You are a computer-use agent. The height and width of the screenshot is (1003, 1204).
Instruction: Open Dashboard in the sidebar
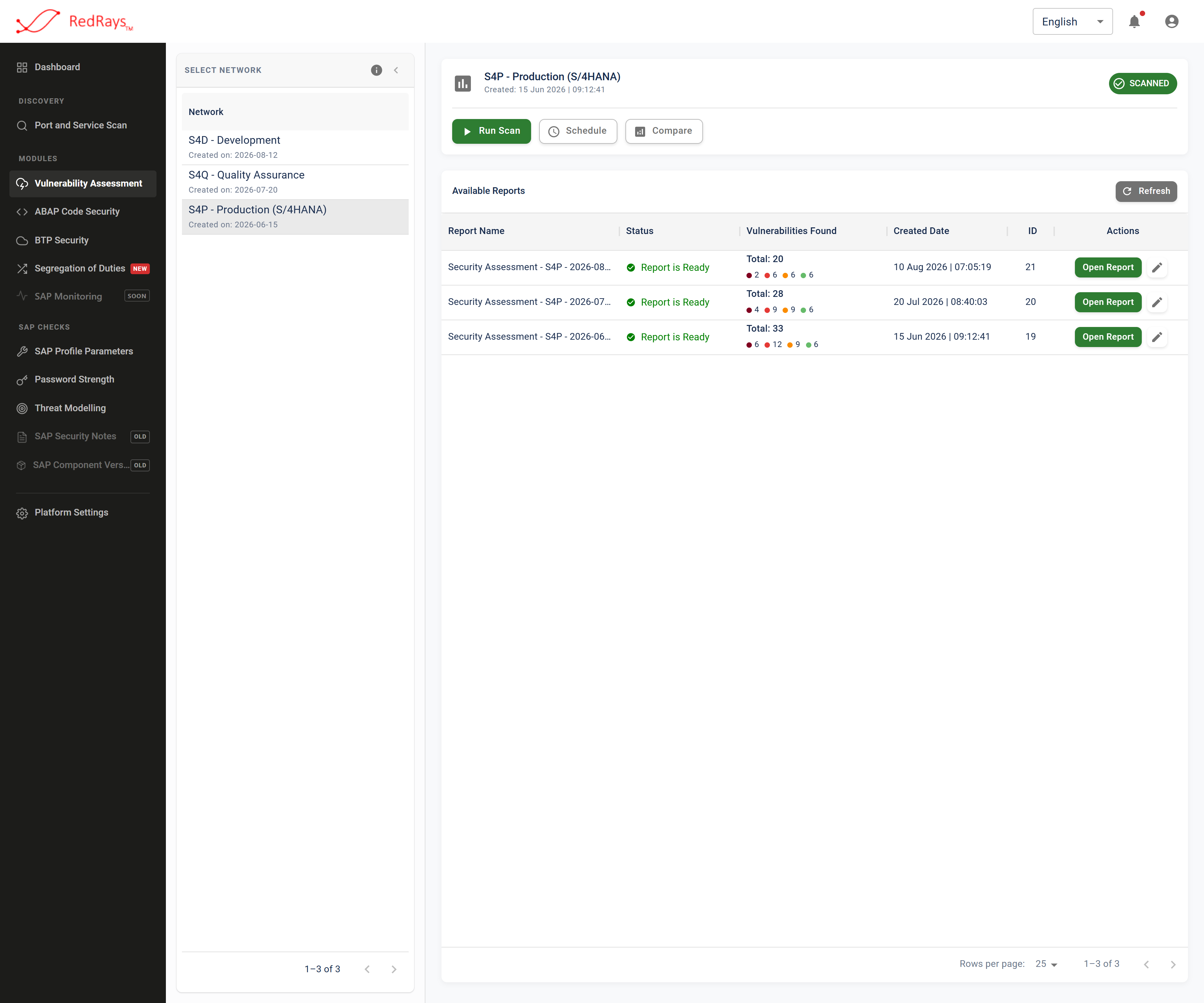(83, 67)
